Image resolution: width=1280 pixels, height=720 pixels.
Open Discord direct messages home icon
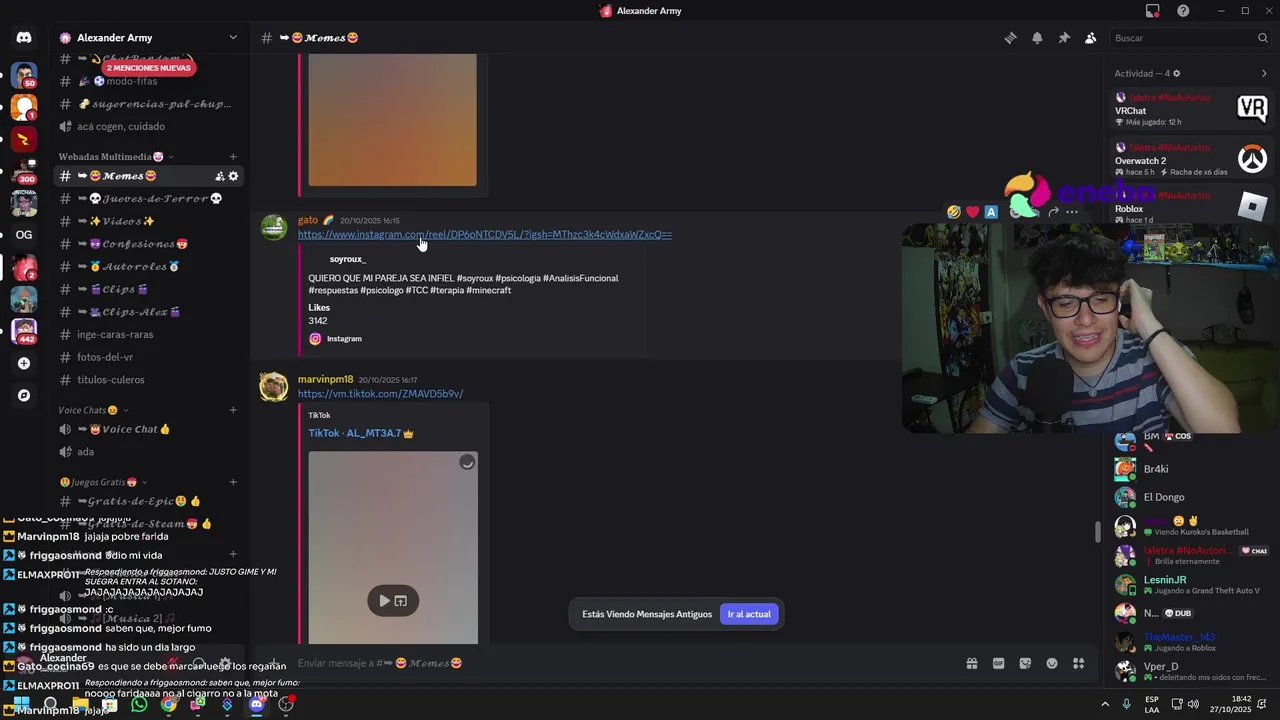[24, 38]
